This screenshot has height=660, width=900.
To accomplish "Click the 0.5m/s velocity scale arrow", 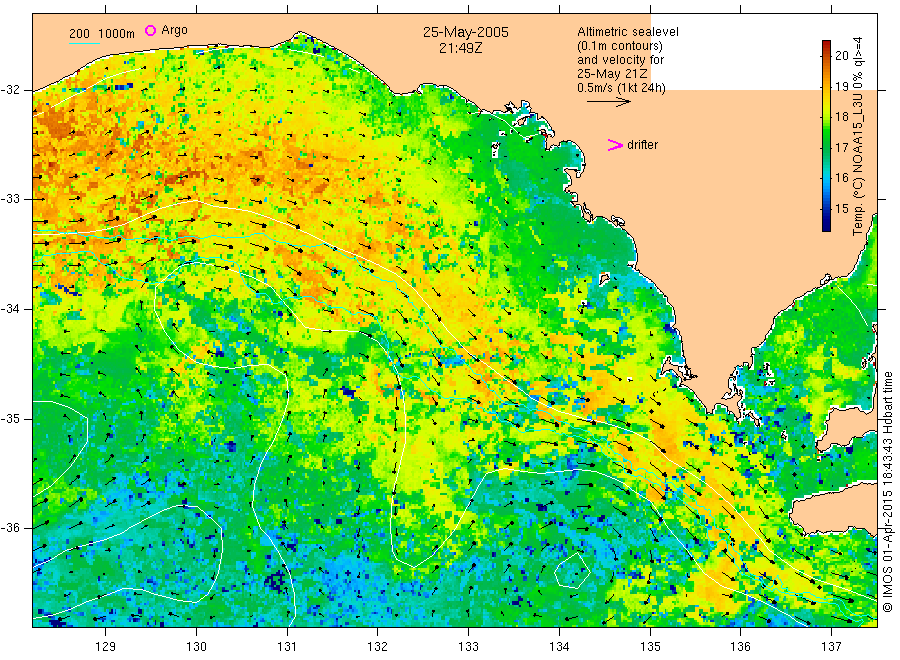I will [608, 102].
